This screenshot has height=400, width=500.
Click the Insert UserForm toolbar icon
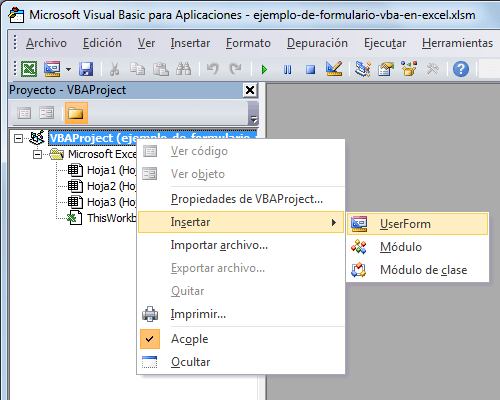point(52,69)
